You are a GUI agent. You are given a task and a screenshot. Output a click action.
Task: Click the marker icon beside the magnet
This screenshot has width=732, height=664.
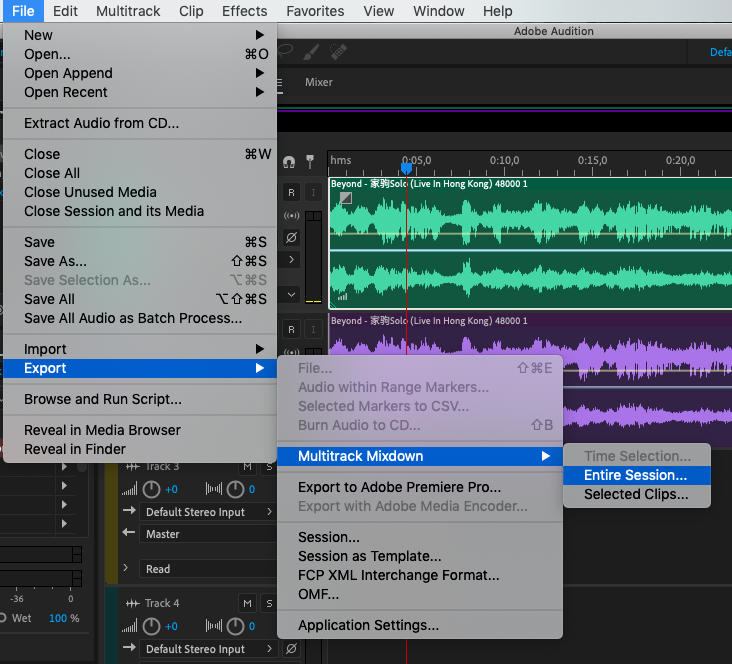pos(310,161)
